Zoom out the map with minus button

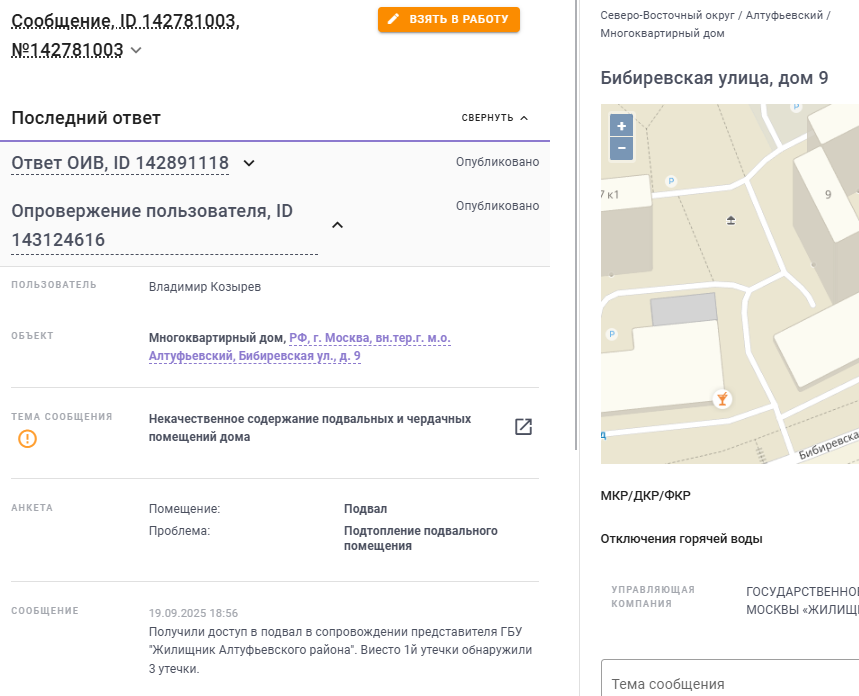(x=621, y=149)
